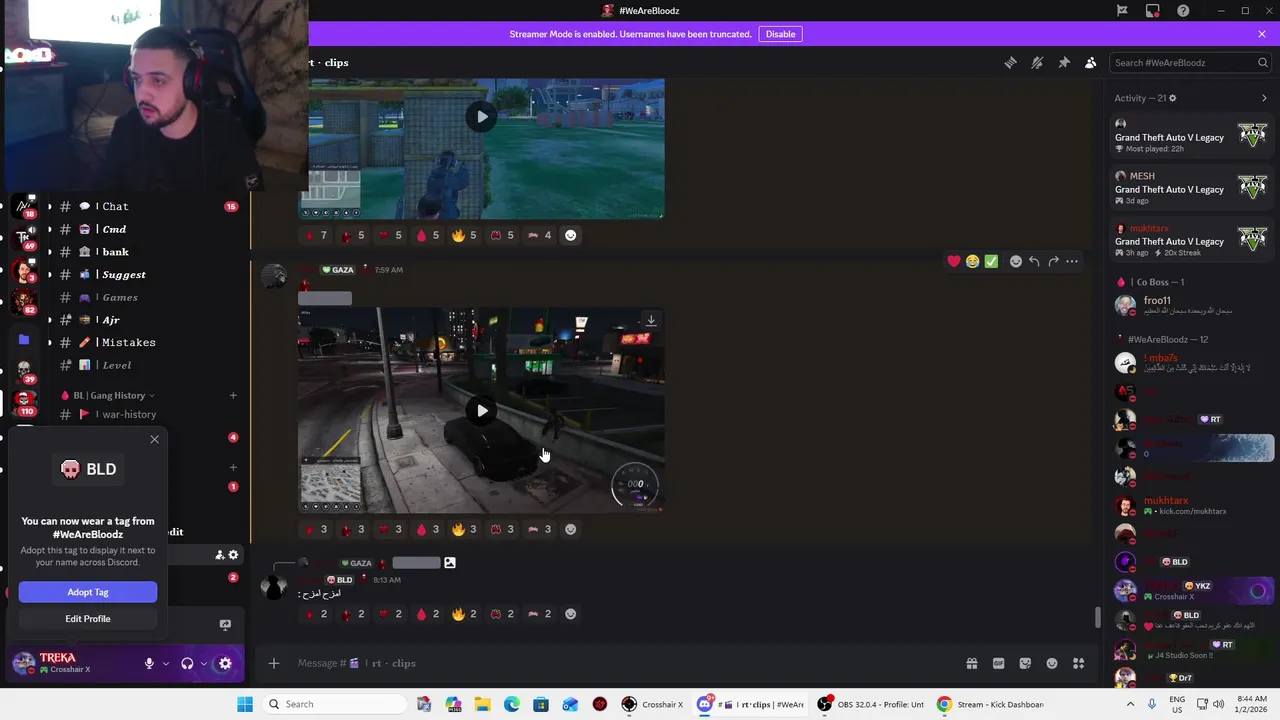Open mukhtarx in member list
Screen dimensions: 1280x720
tap(1192, 505)
